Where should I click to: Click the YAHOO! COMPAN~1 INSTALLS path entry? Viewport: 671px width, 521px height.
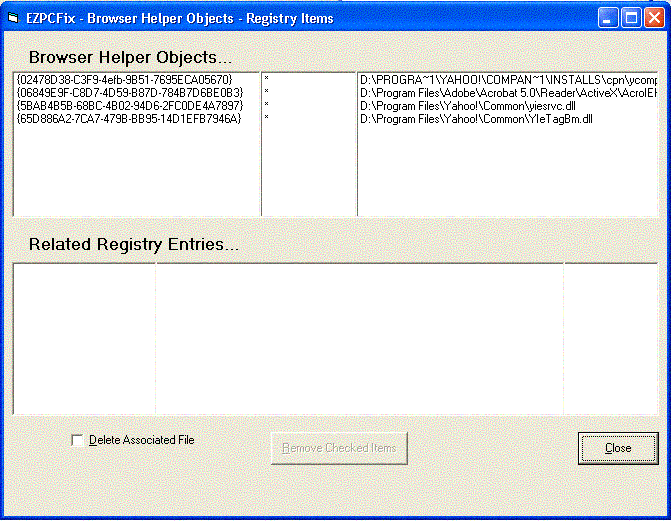[x=508, y=80]
